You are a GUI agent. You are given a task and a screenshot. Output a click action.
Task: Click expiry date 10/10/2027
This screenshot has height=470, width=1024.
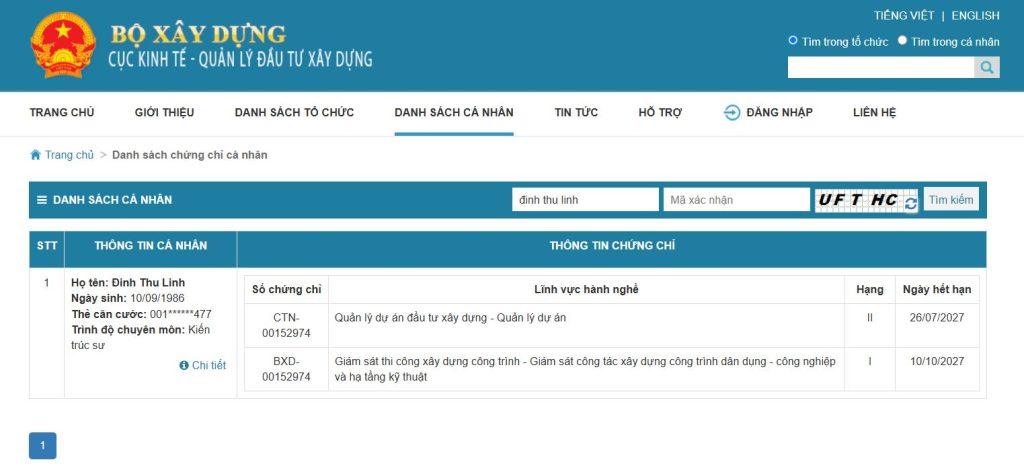click(x=937, y=361)
